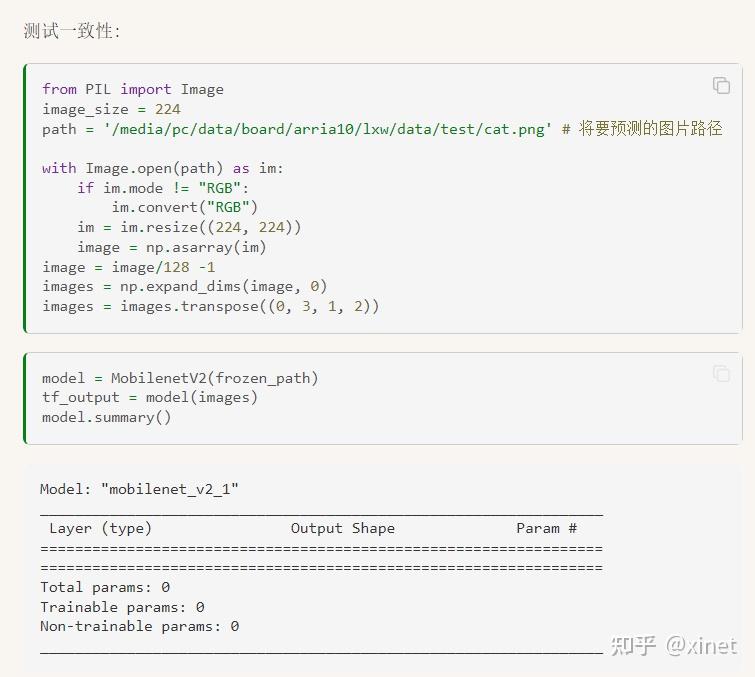Viewport: 755px width, 677px height.
Task: Click the 'from PIL import Image' line
Action: [133, 89]
